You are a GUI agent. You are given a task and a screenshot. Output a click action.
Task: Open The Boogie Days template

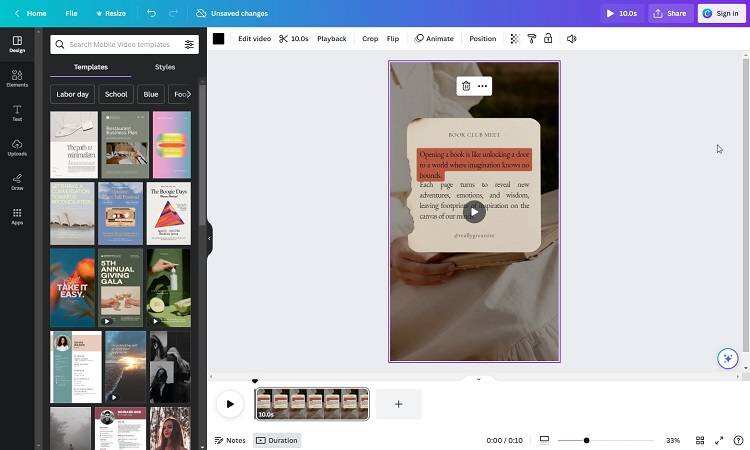coord(169,213)
